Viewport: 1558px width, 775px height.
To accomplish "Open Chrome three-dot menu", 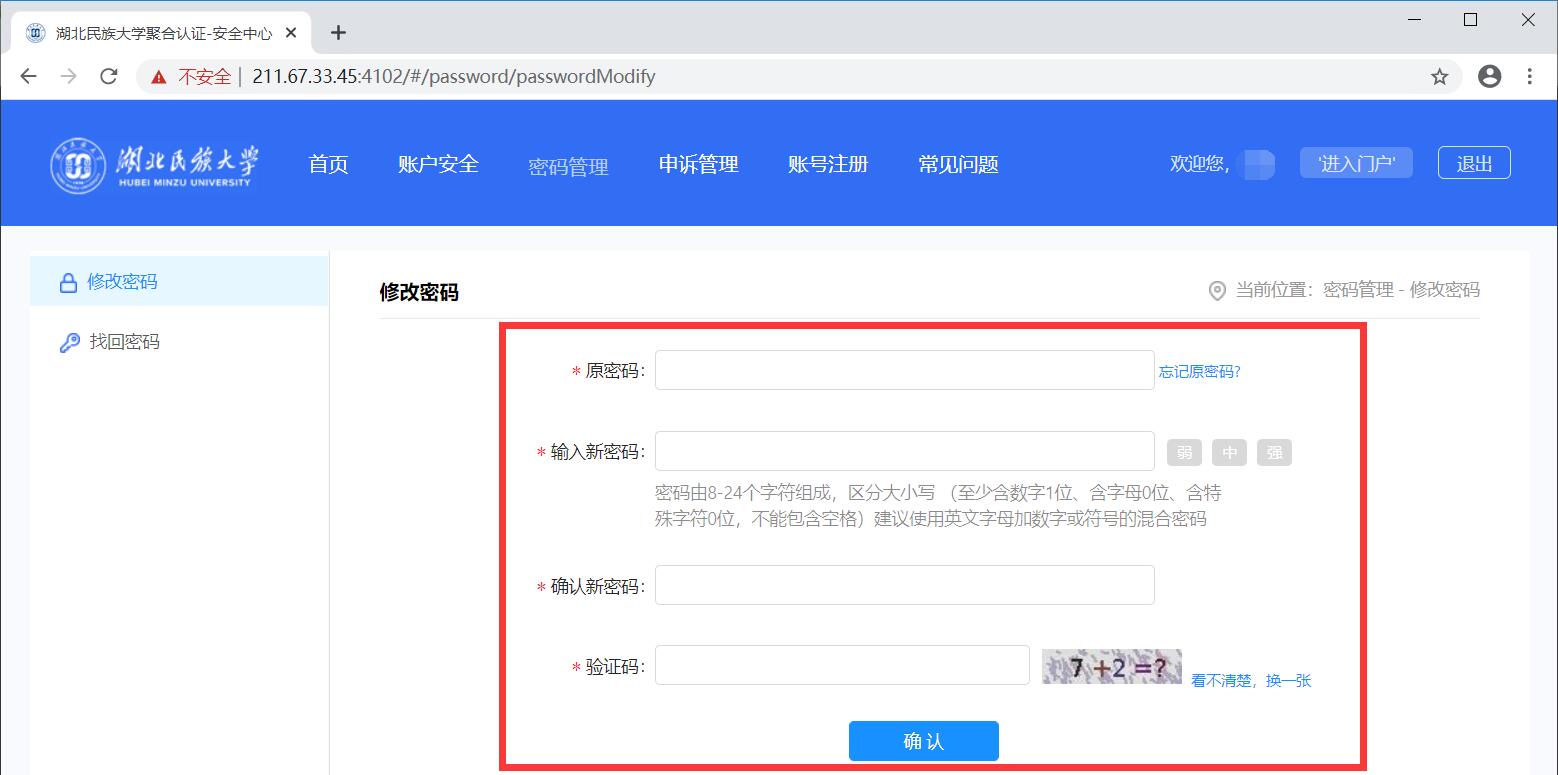I will [x=1530, y=77].
